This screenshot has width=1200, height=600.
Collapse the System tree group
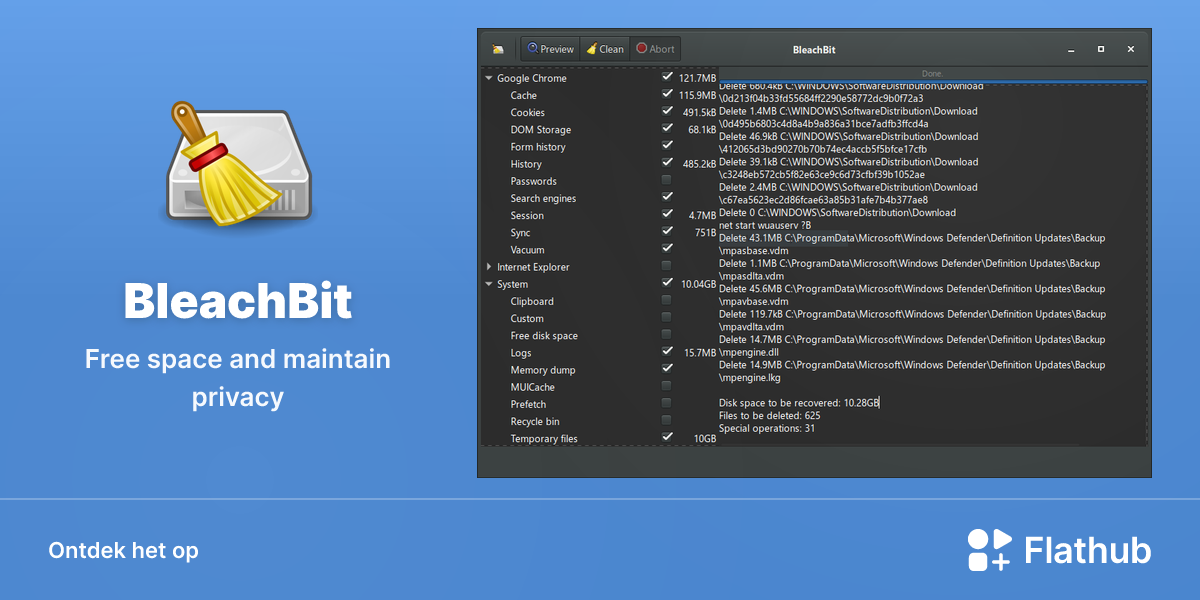click(x=489, y=284)
